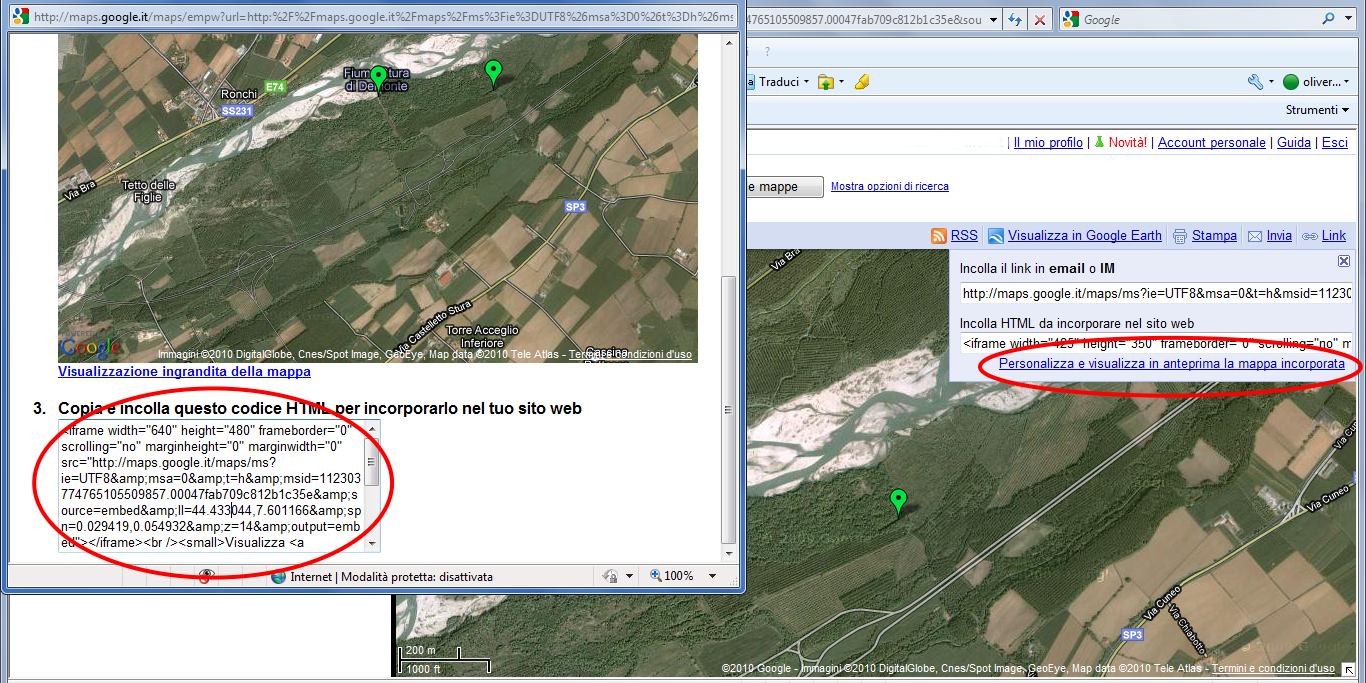Screen dimensions: 1366x683
Task: Click the Novità! link
Action: point(1128,143)
